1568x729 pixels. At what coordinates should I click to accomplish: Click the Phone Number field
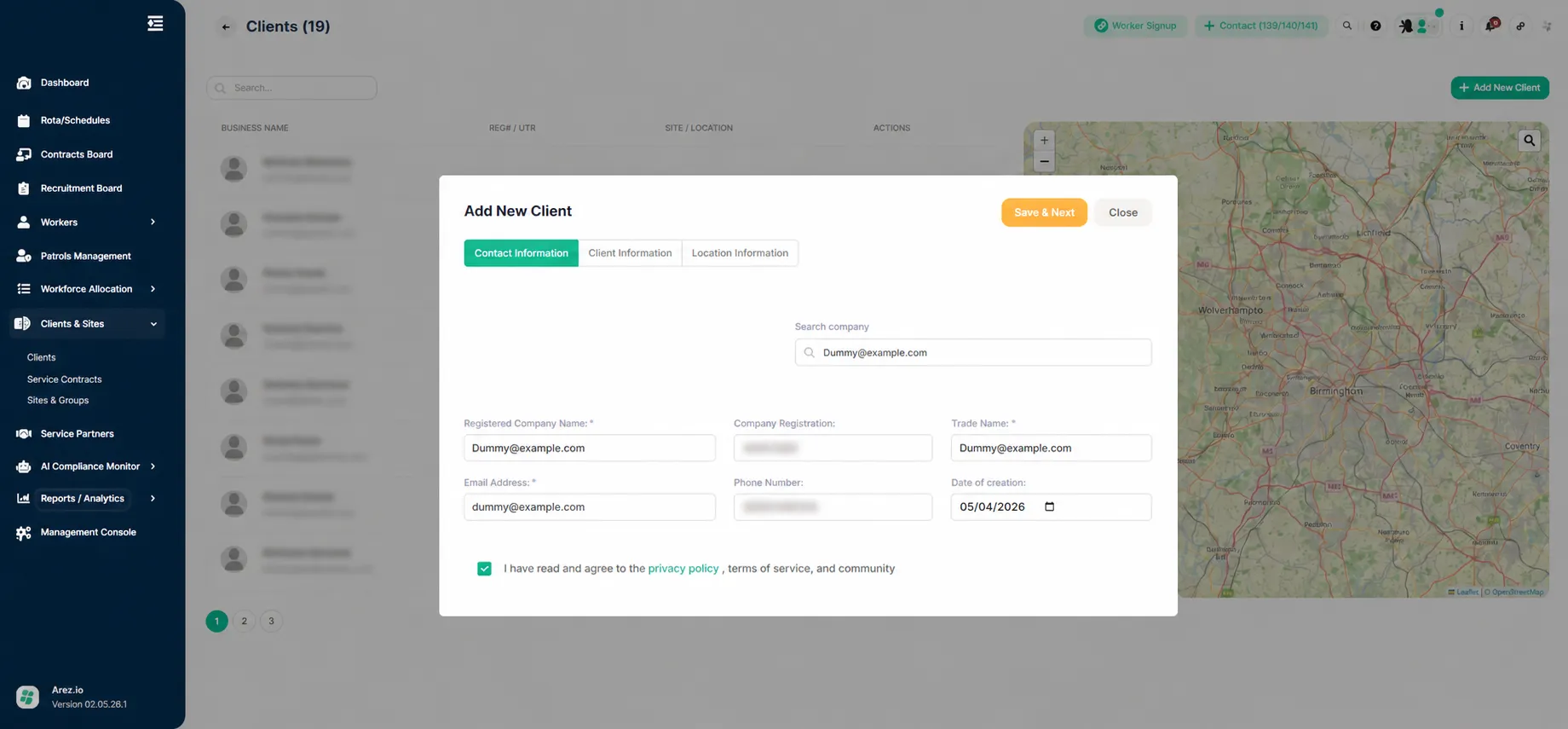click(833, 506)
